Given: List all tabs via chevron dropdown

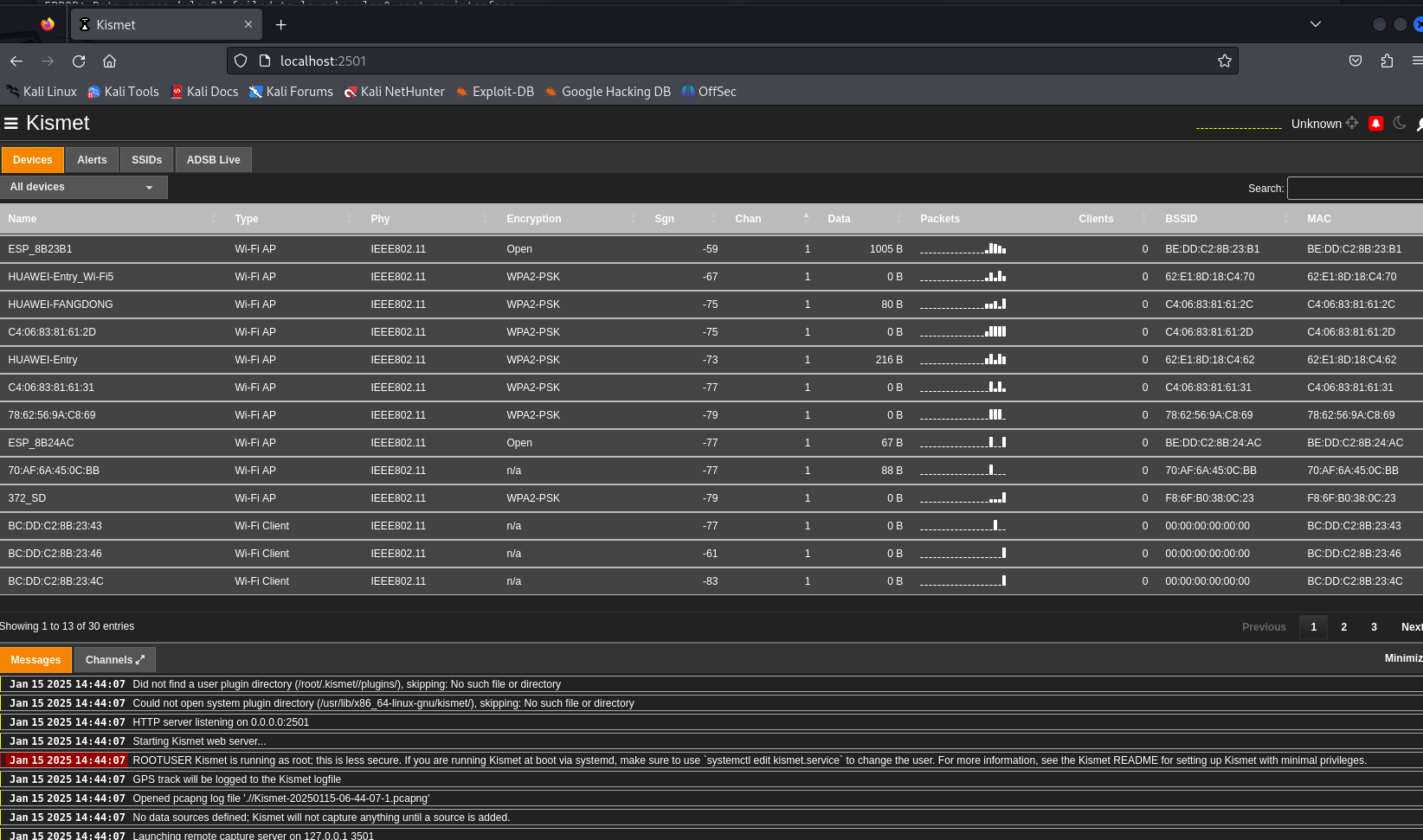Looking at the screenshot, I should coord(1316,24).
